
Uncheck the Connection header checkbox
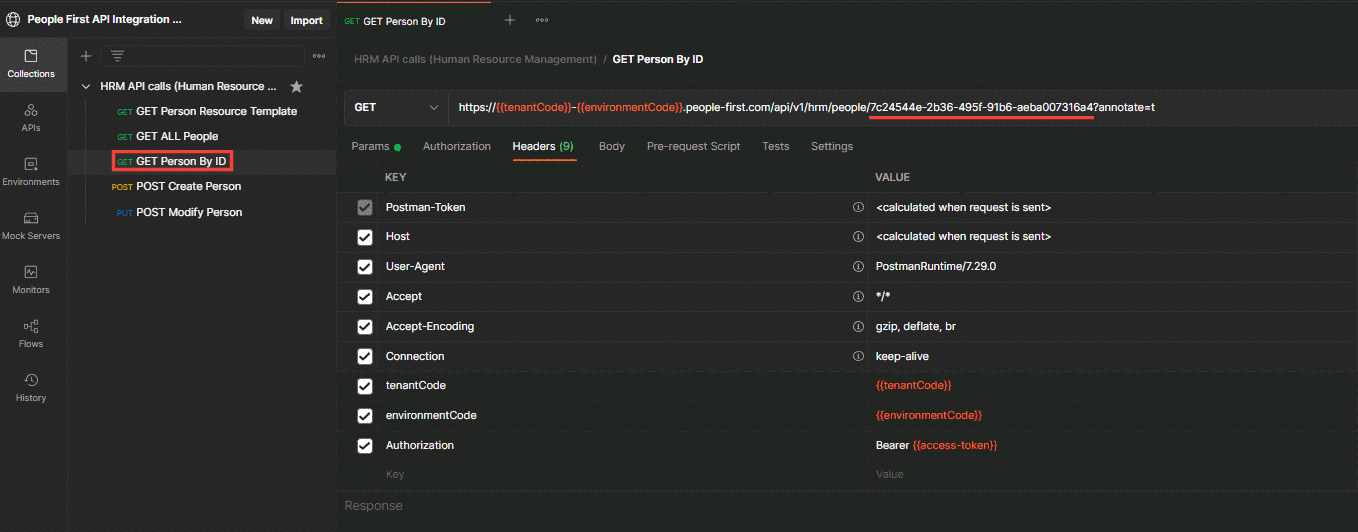click(x=365, y=356)
